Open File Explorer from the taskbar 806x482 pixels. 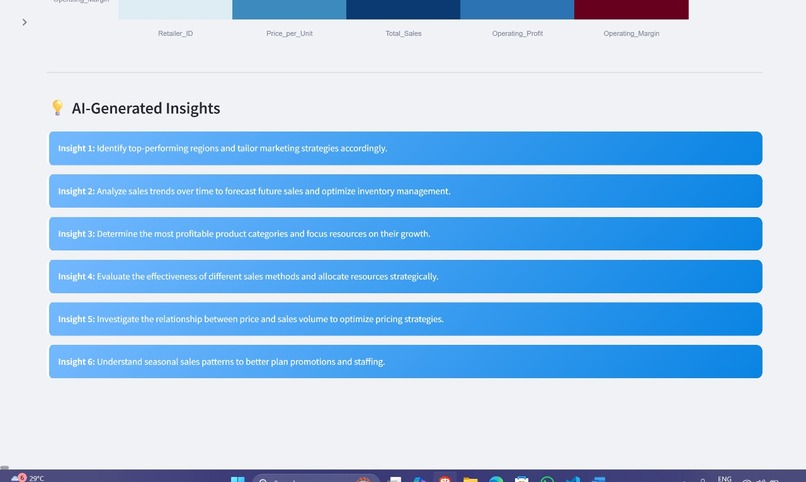pos(470,479)
